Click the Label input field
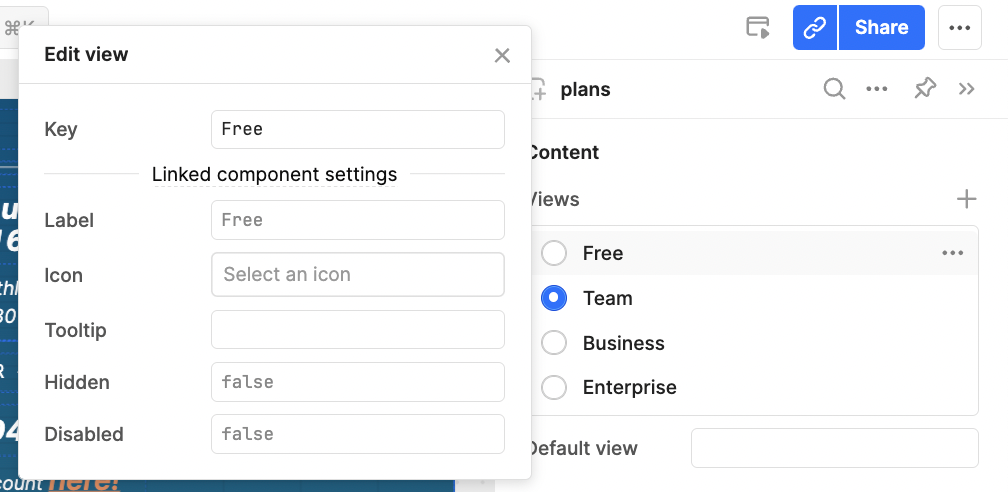The height and width of the screenshot is (492, 1008). click(x=357, y=220)
